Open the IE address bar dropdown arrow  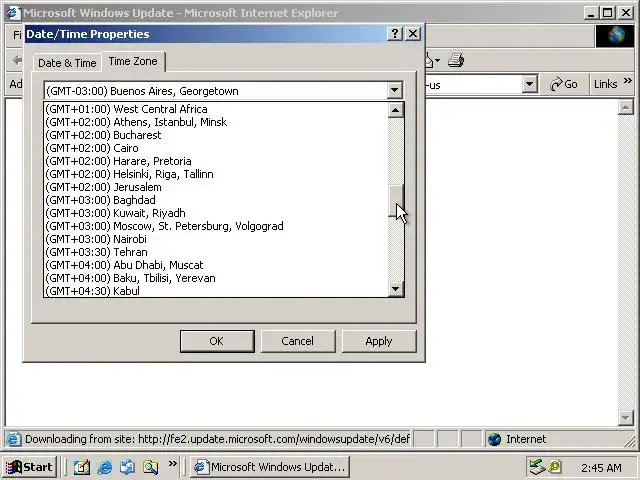pos(529,84)
